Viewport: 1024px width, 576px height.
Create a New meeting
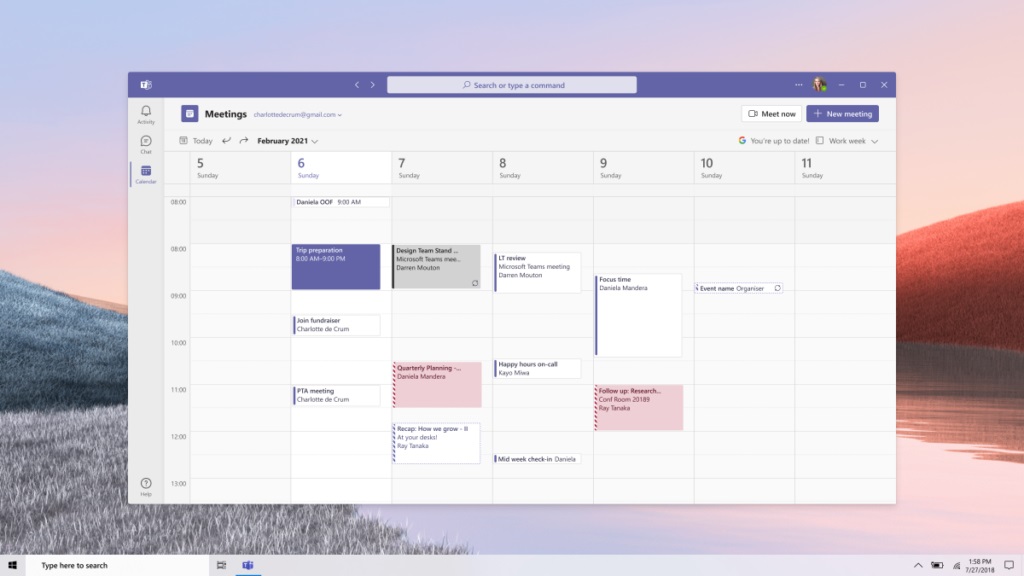pos(842,114)
